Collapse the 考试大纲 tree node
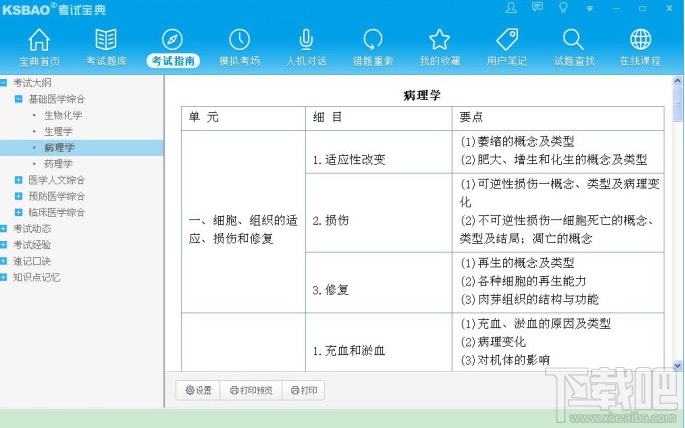Screen dimensions: 685x428 point(3,82)
